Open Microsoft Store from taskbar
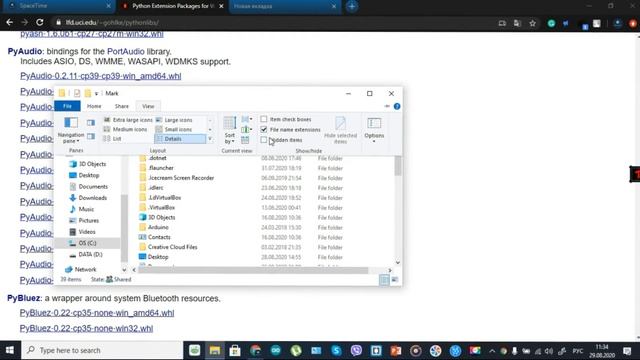Screen dimensions: 640x360 235,351
